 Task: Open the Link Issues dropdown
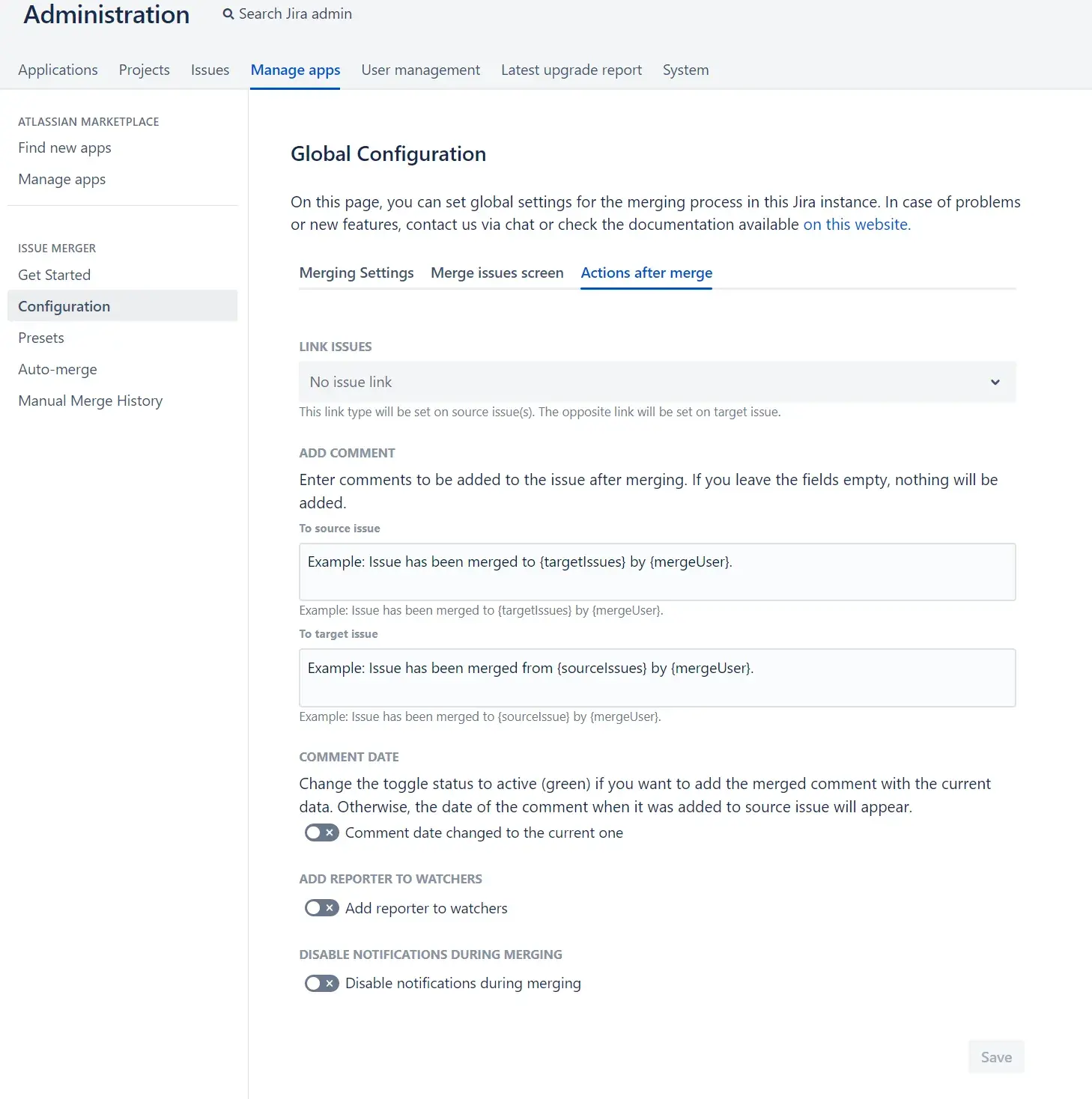657,382
